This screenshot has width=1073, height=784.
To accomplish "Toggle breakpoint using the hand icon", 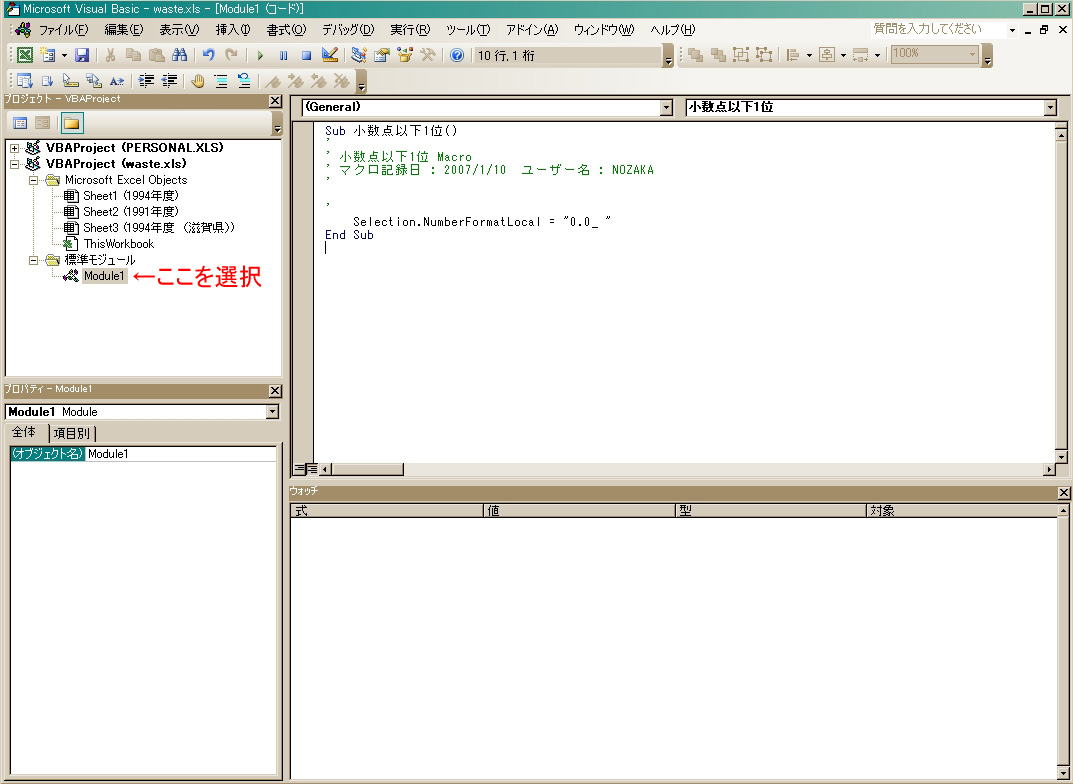I will [x=198, y=81].
